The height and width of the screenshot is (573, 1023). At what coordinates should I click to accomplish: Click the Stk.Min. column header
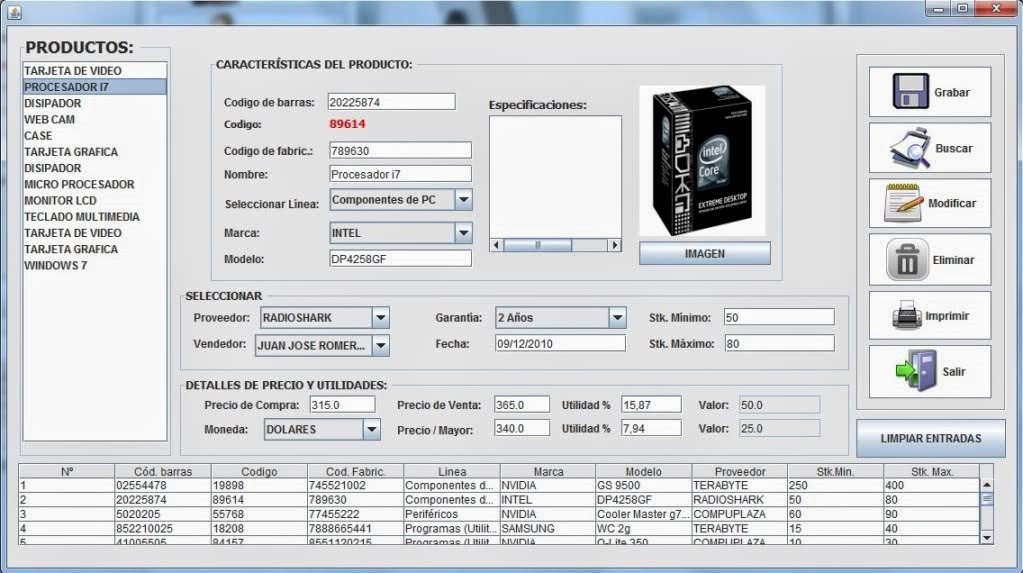(x=835, y=471)
